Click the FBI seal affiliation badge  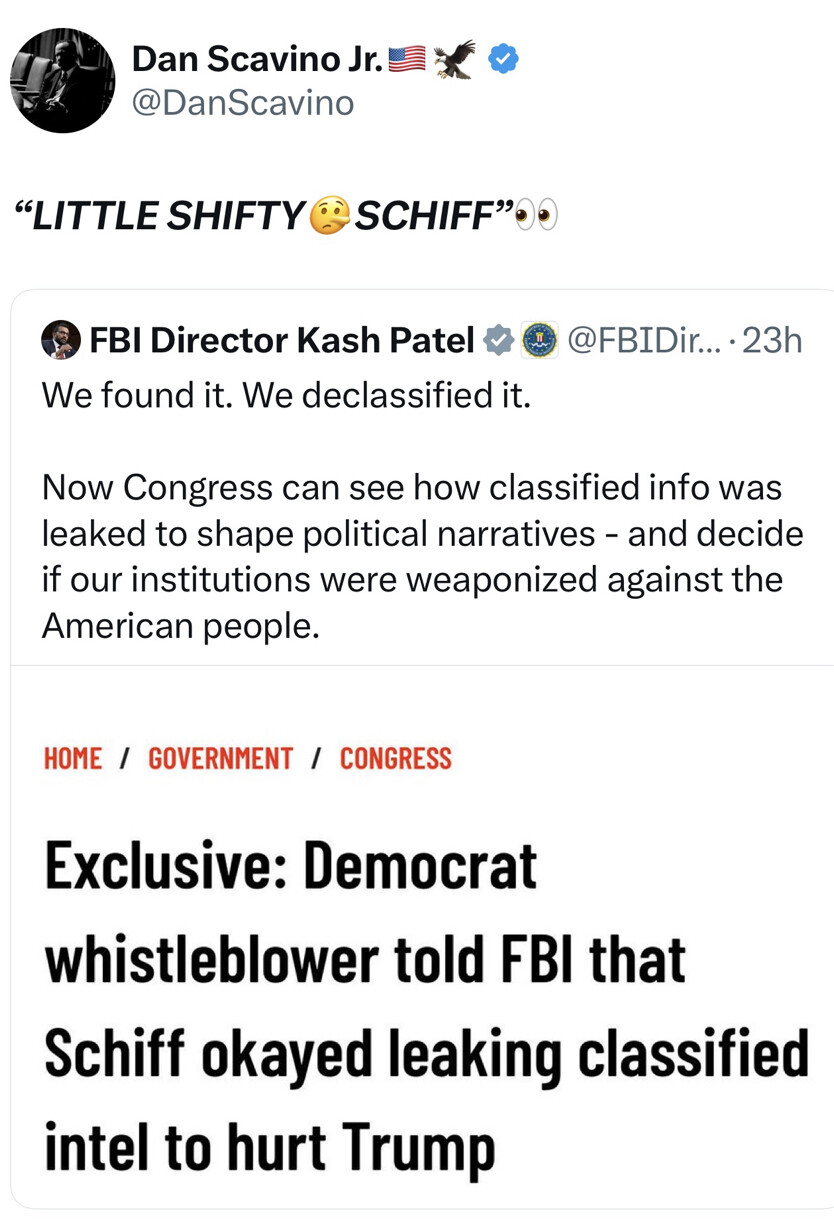pos(541,342)
